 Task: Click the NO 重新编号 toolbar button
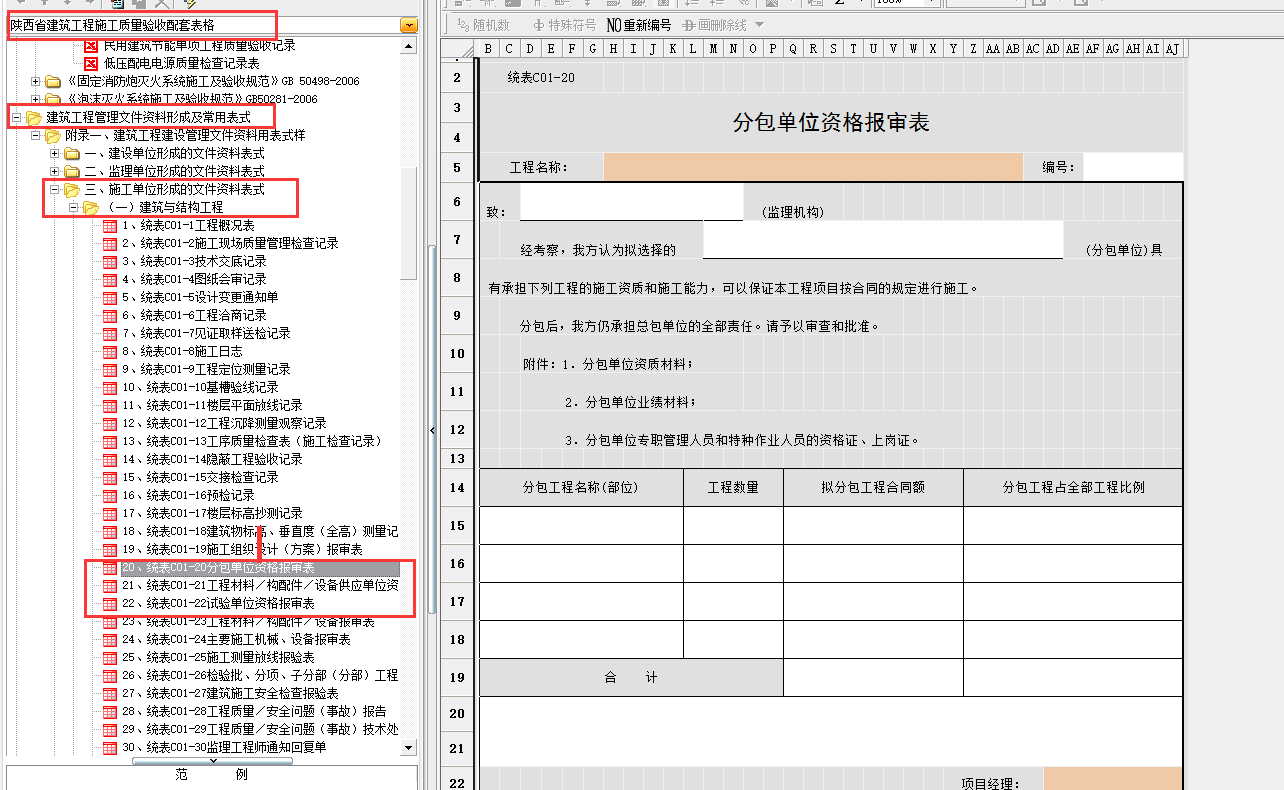pos(638,25)
